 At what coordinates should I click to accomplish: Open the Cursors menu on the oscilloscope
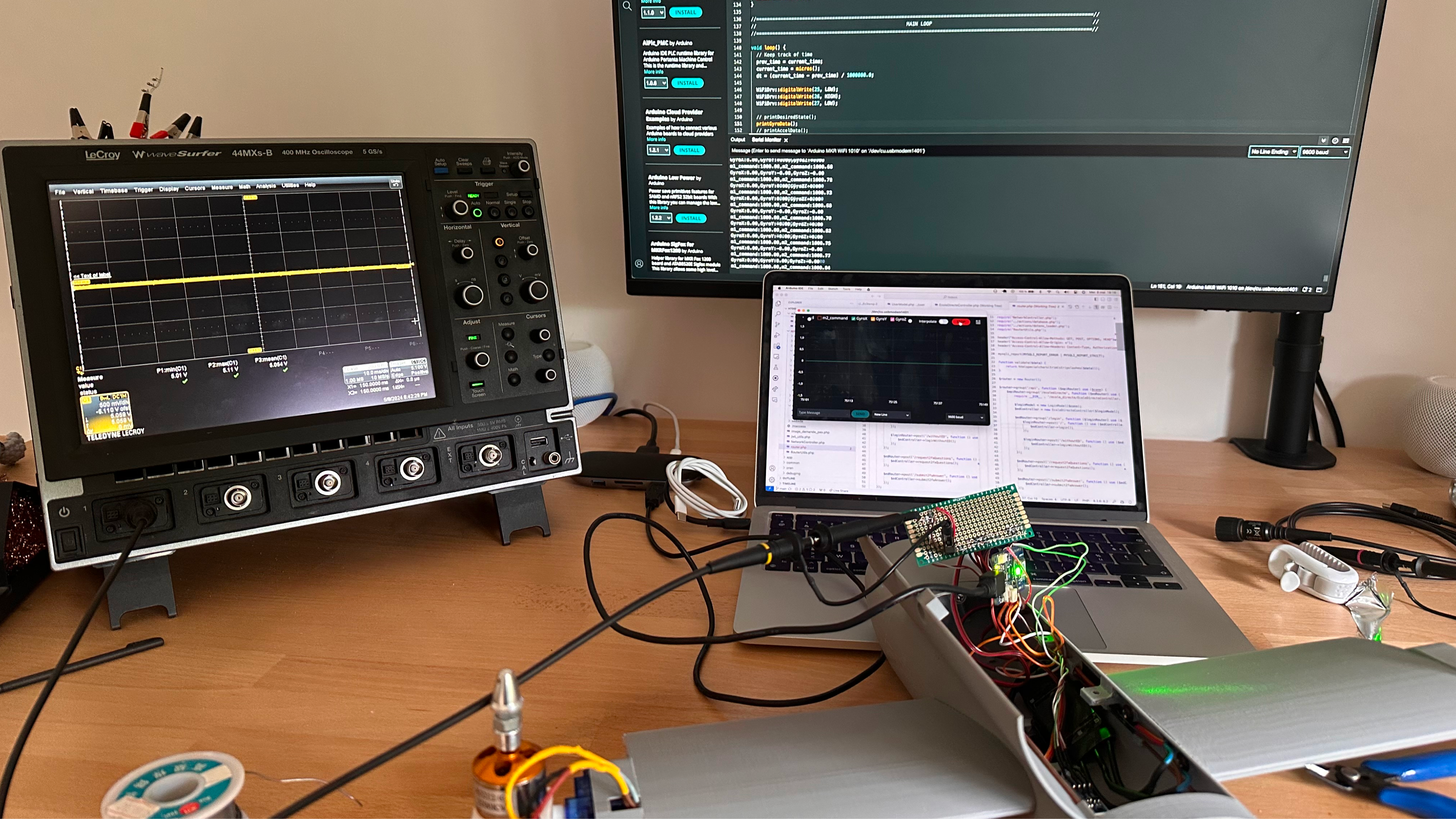point(195,188)
